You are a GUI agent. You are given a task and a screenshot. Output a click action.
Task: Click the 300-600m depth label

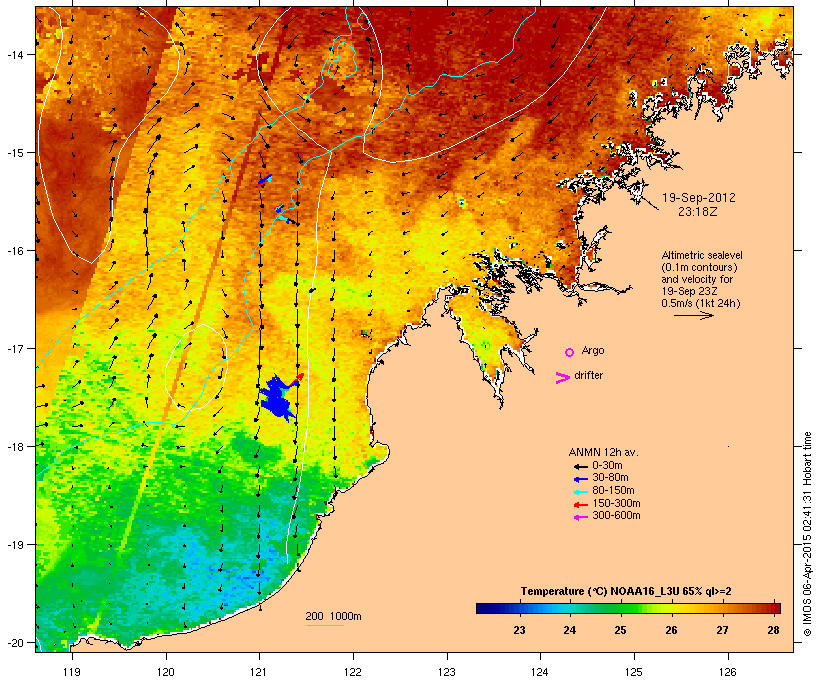(616, 516)
